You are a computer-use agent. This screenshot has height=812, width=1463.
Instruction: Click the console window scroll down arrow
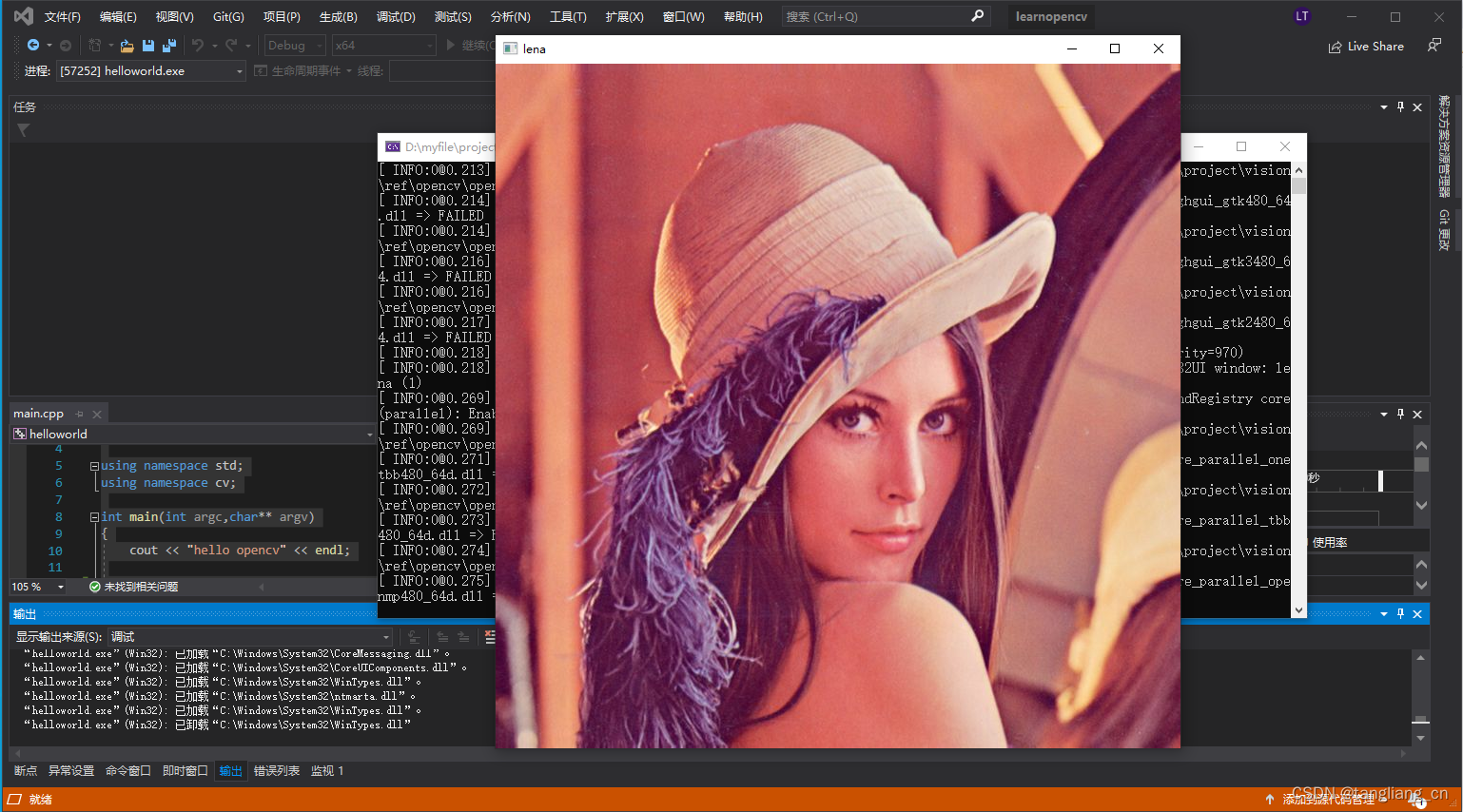(1298, 610)
